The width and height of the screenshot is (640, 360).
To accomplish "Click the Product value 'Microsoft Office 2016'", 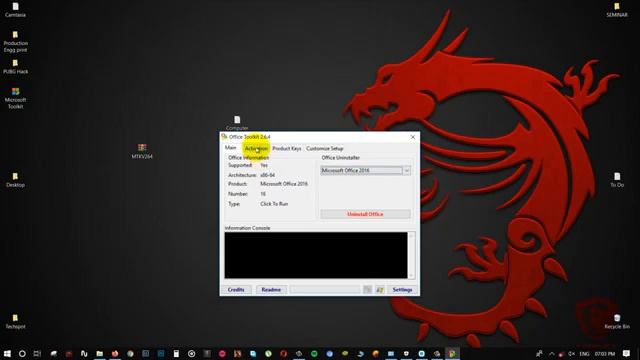I will (x=284, y=184).
